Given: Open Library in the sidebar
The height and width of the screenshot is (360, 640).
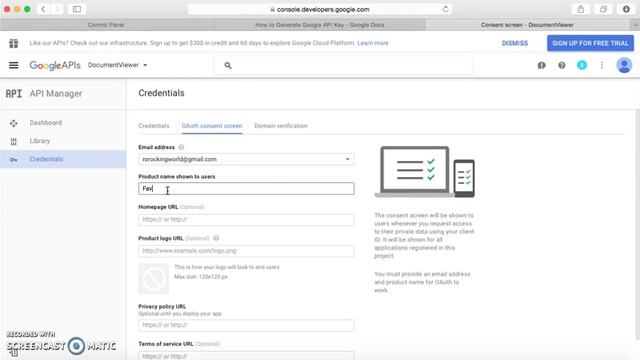Looking at the screenshot, I should click(63, 141).
